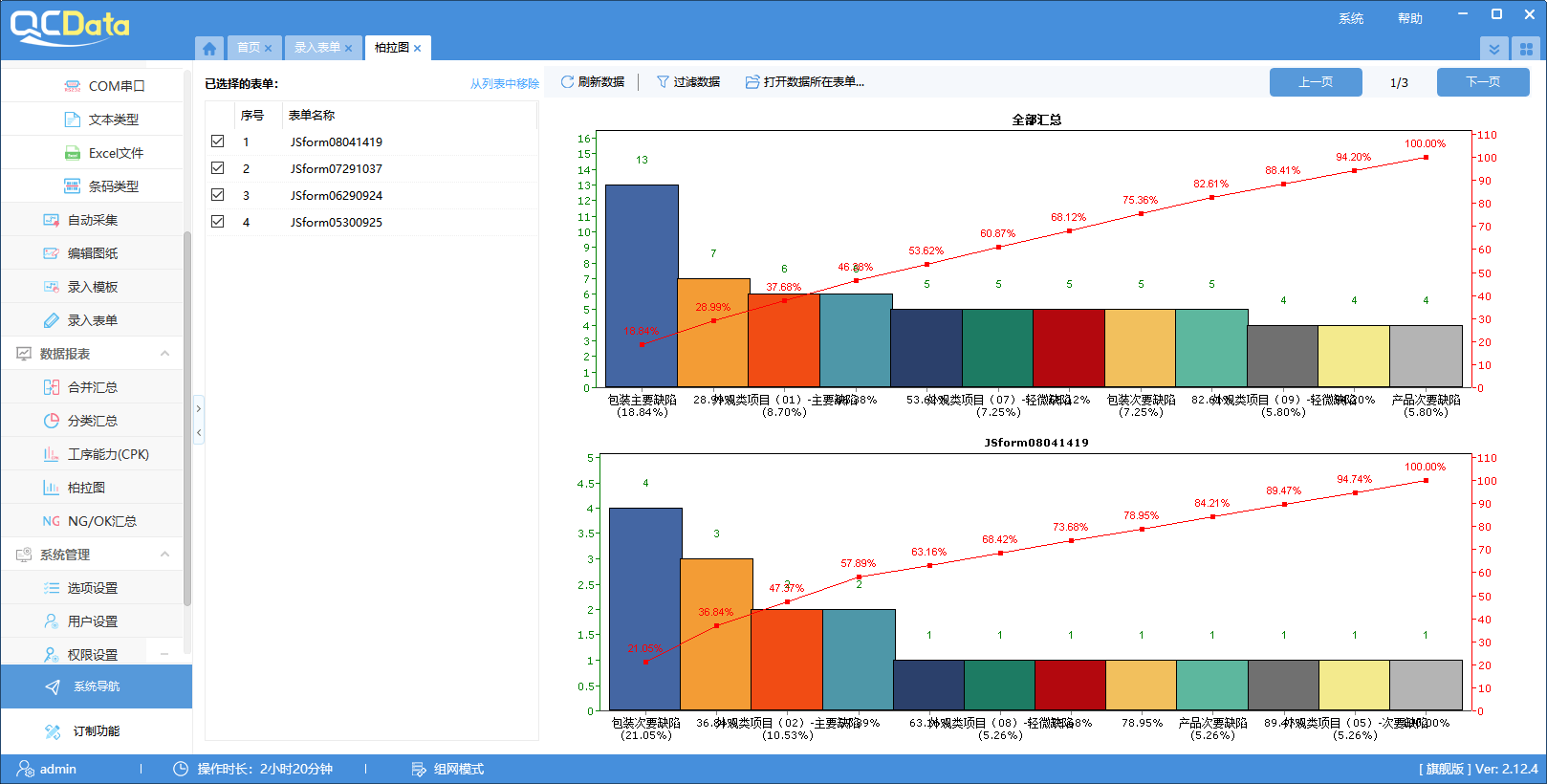The image size is (1547, 784).
Task: Click the 刷新数据 button label
Action: [x=601, y=82]
